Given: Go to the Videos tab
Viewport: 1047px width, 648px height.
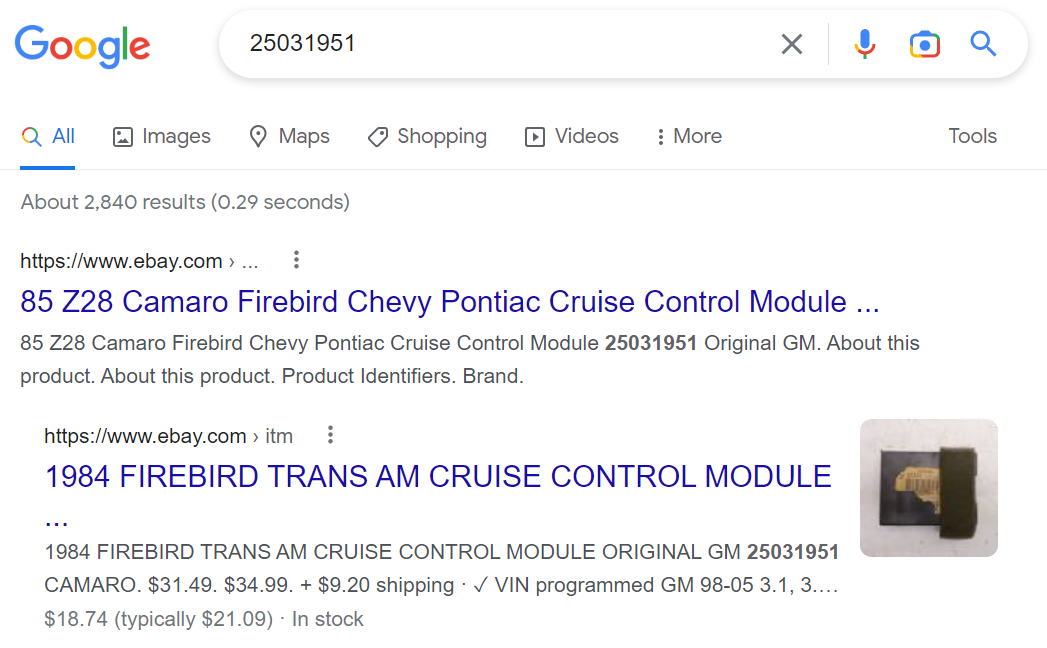Looking at the screenshot, I should pos(572,137).
